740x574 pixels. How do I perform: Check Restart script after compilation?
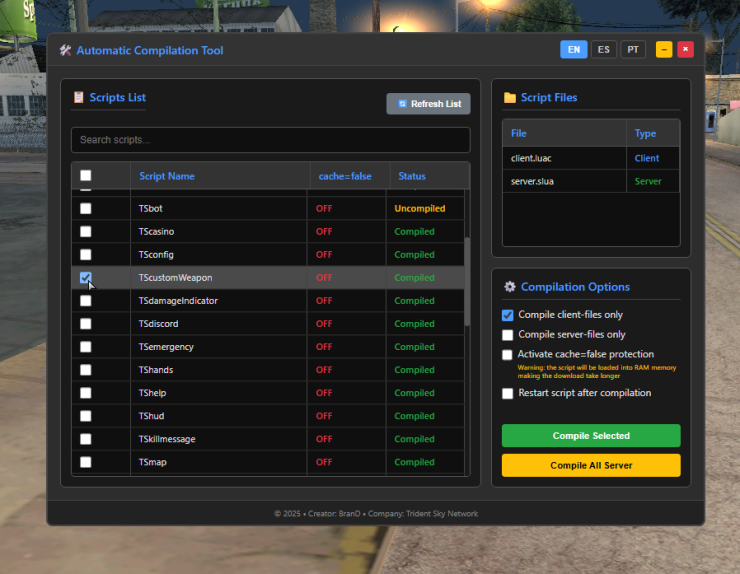click(508, 394)
